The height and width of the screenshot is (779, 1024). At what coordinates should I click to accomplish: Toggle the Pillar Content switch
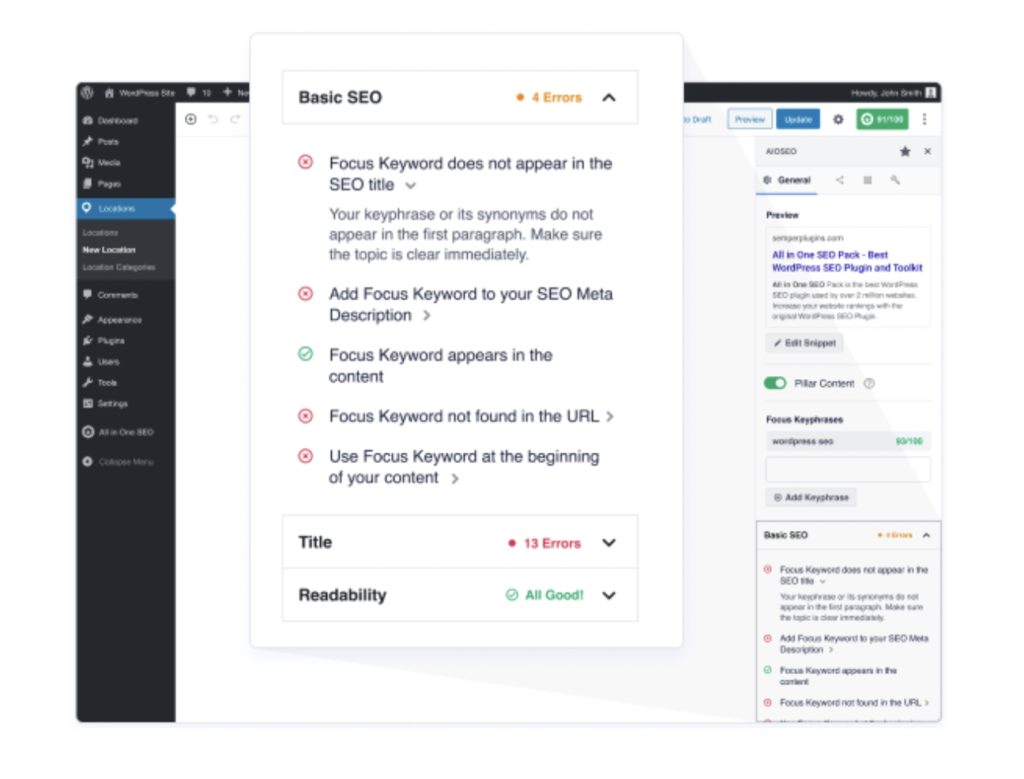pos(775,383)
